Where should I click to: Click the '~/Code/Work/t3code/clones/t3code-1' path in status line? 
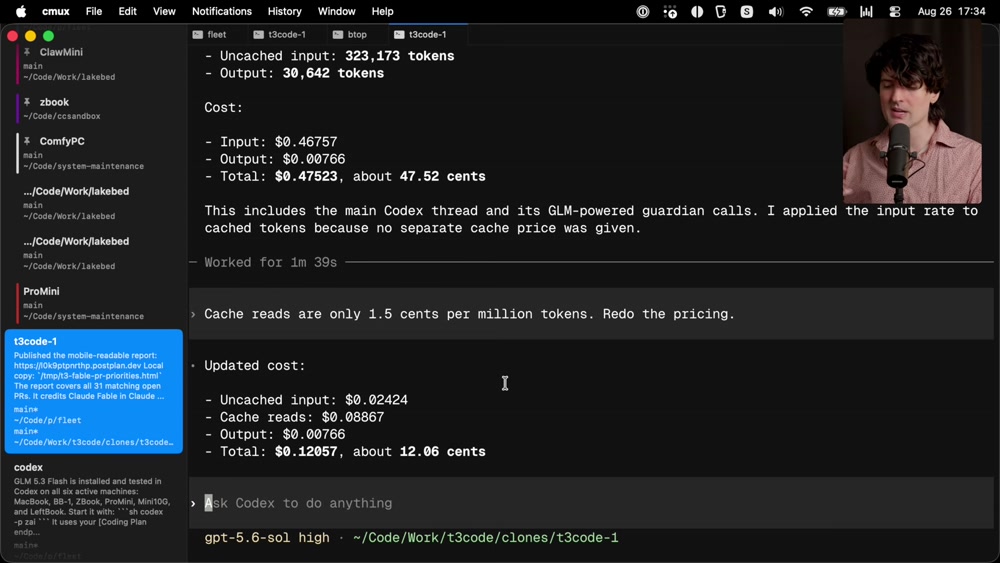pyautogui.click(x=485, y=537)
